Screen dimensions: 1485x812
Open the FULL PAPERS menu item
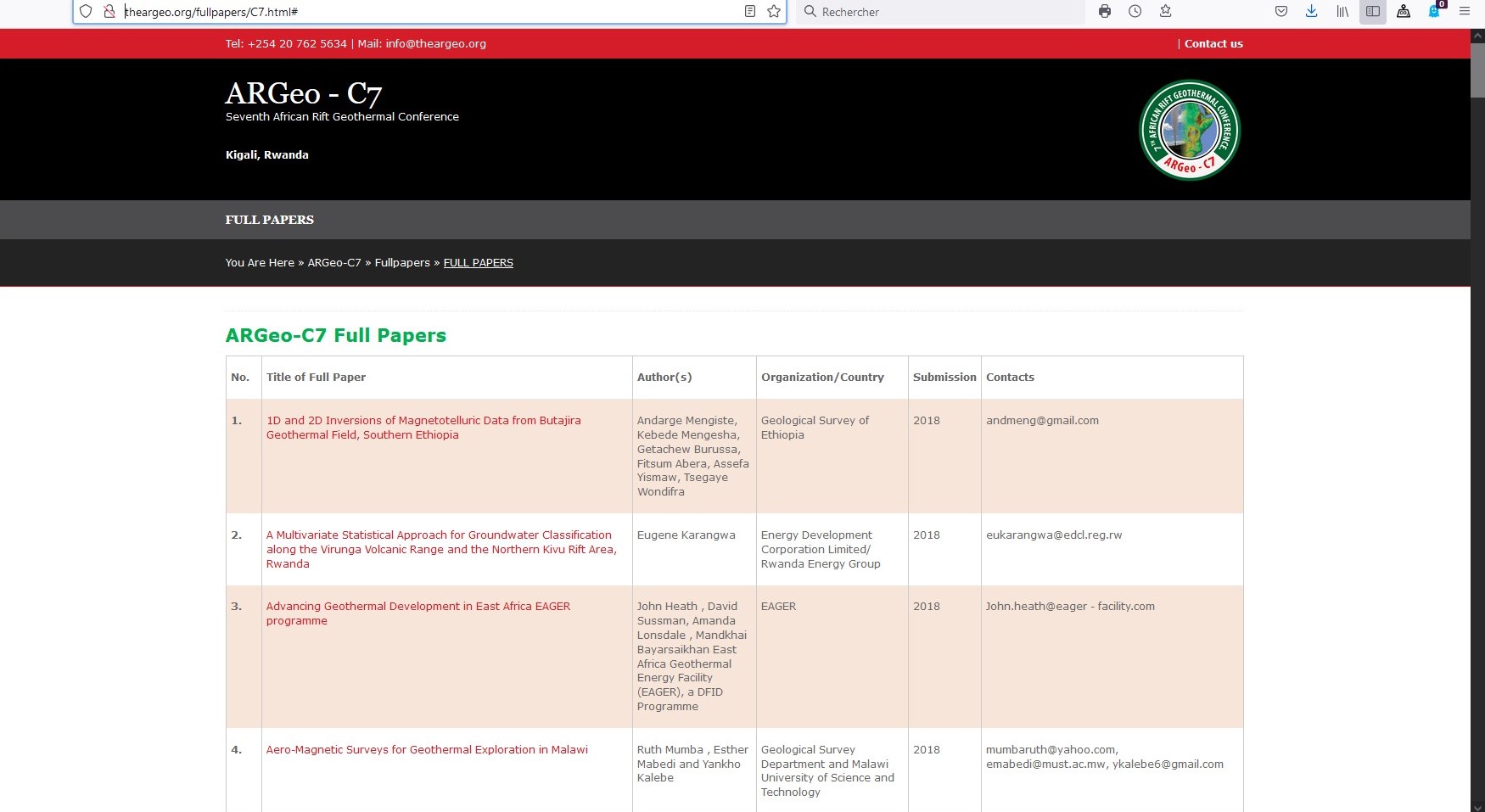(x=270, y=220)
